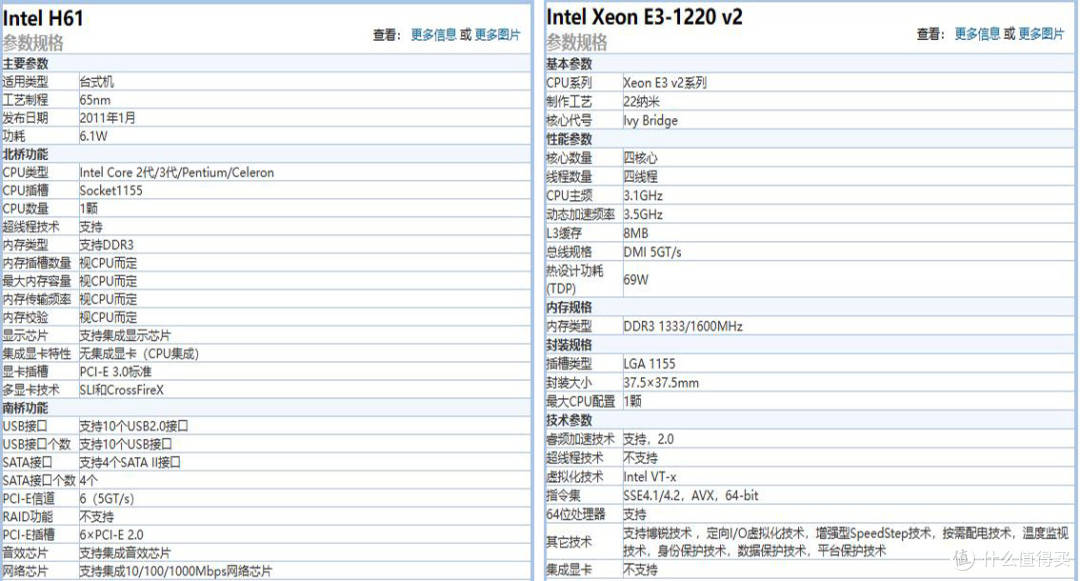Open 更多信息 link in Xeon E3-1220 v2 panel
This screenshot has height=581, width=1080.
pos(977,34)
